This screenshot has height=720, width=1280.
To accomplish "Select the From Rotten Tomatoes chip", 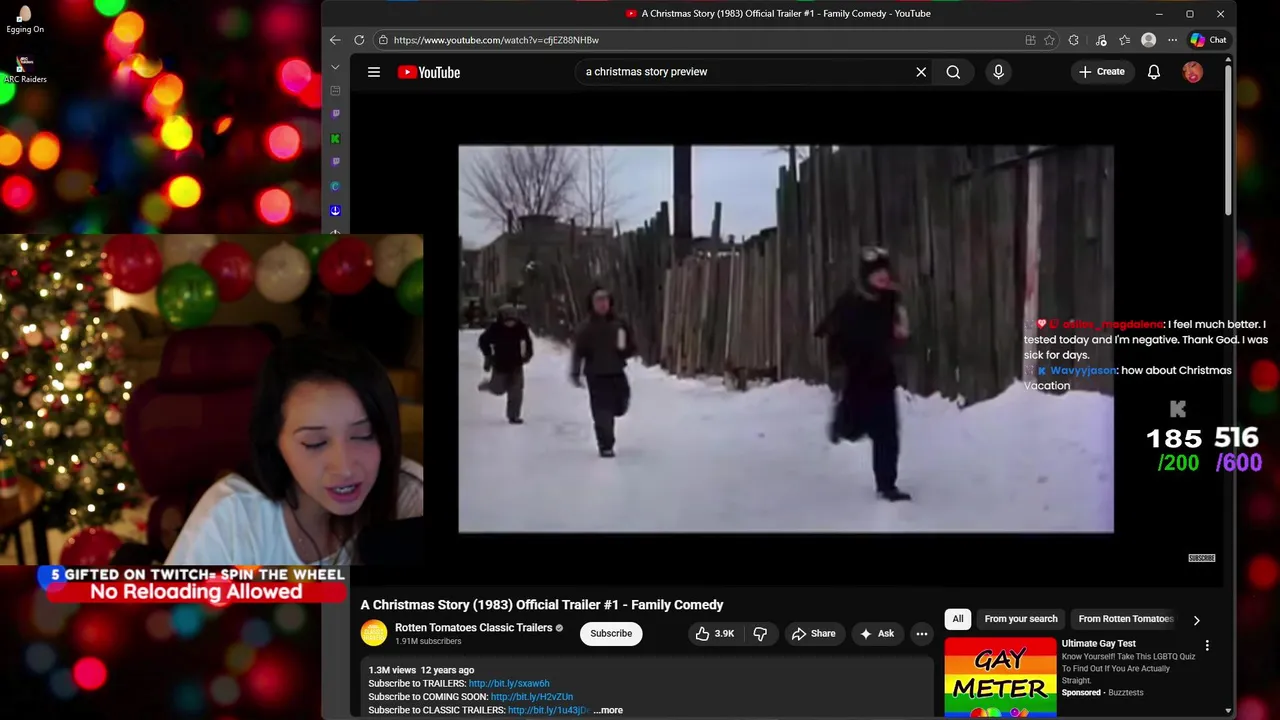I will coord(1126,619).
